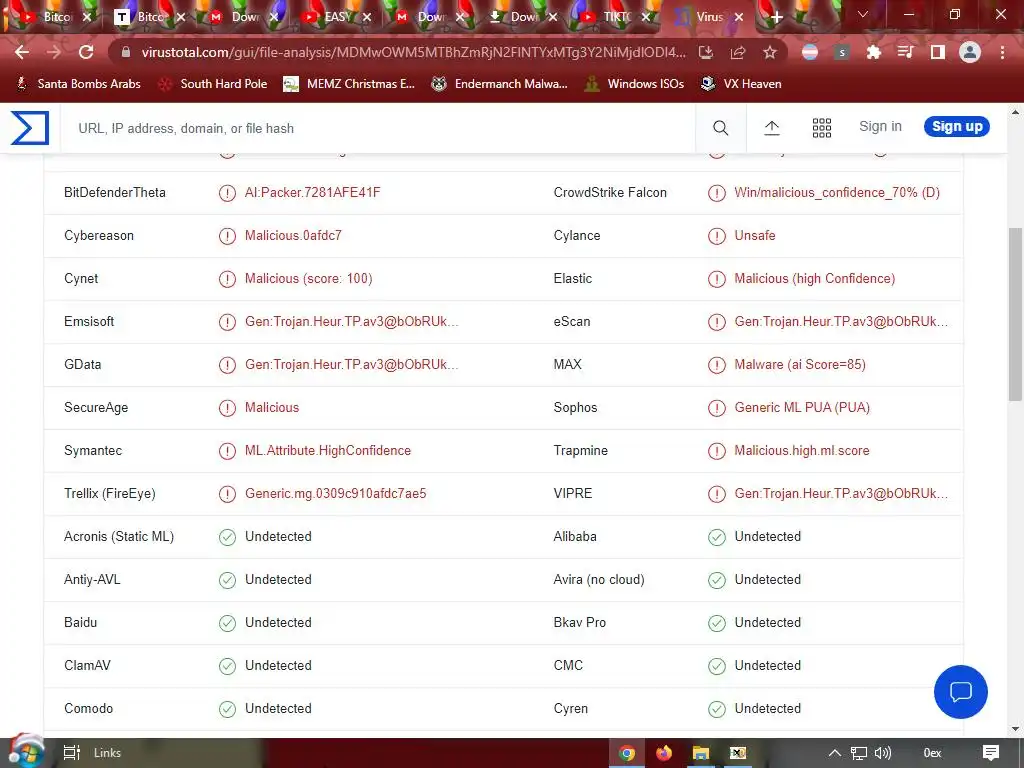Viewport: 1024px width, 768px height.
Task: Toggle the Chrome side panel icon
Action: tap(938, 52)
